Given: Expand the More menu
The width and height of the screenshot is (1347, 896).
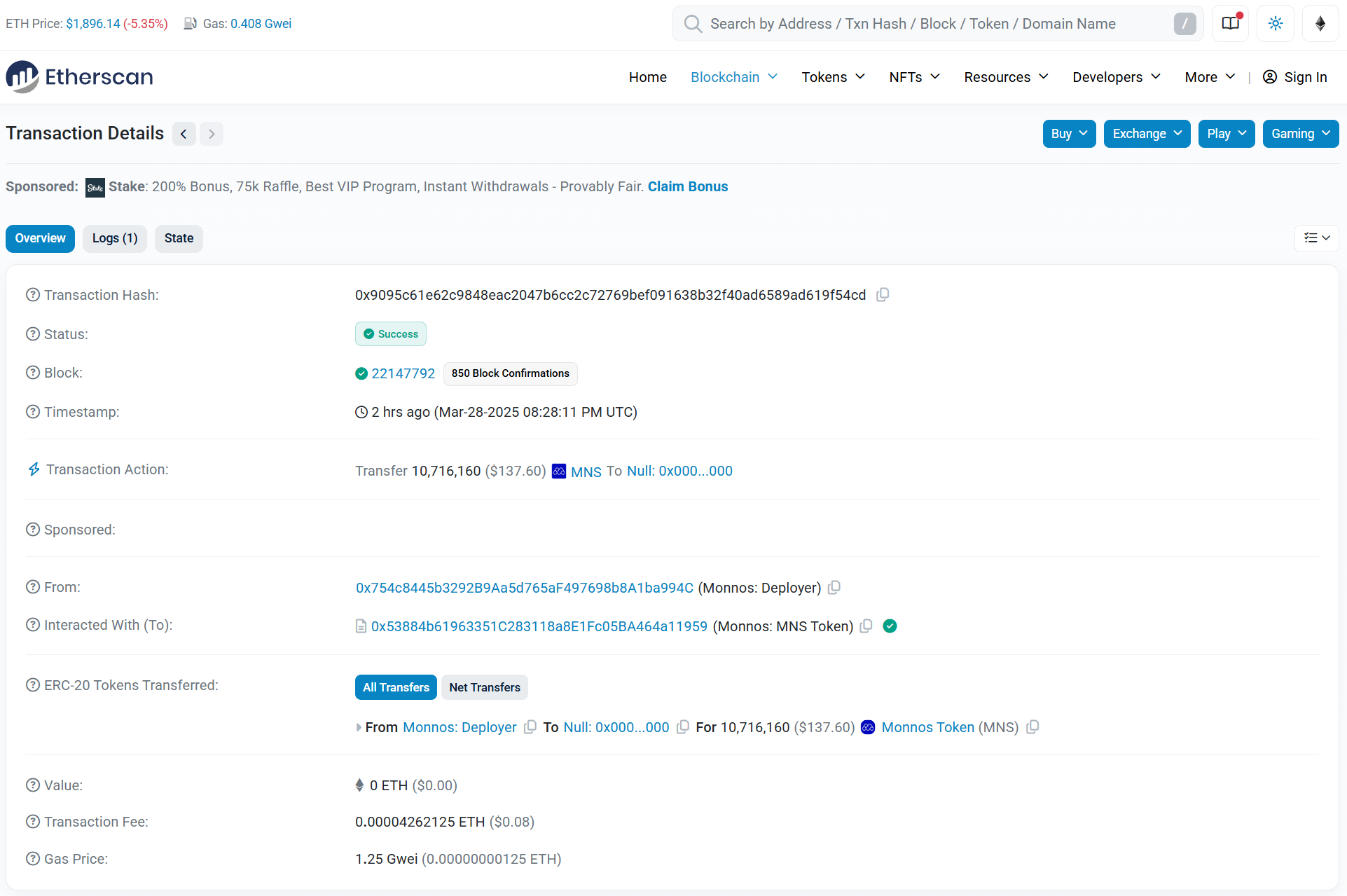Looking at the screenshot, I should (x=1210, y=77).
